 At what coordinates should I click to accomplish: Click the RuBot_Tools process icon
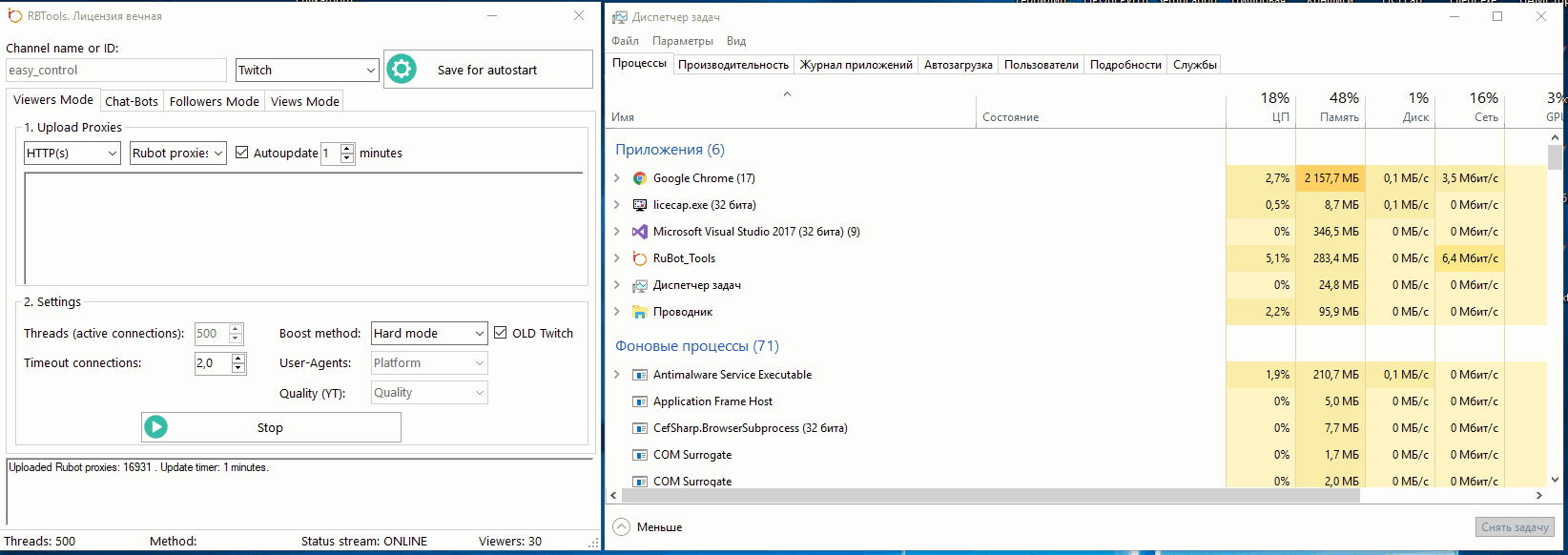coord(640,258)
